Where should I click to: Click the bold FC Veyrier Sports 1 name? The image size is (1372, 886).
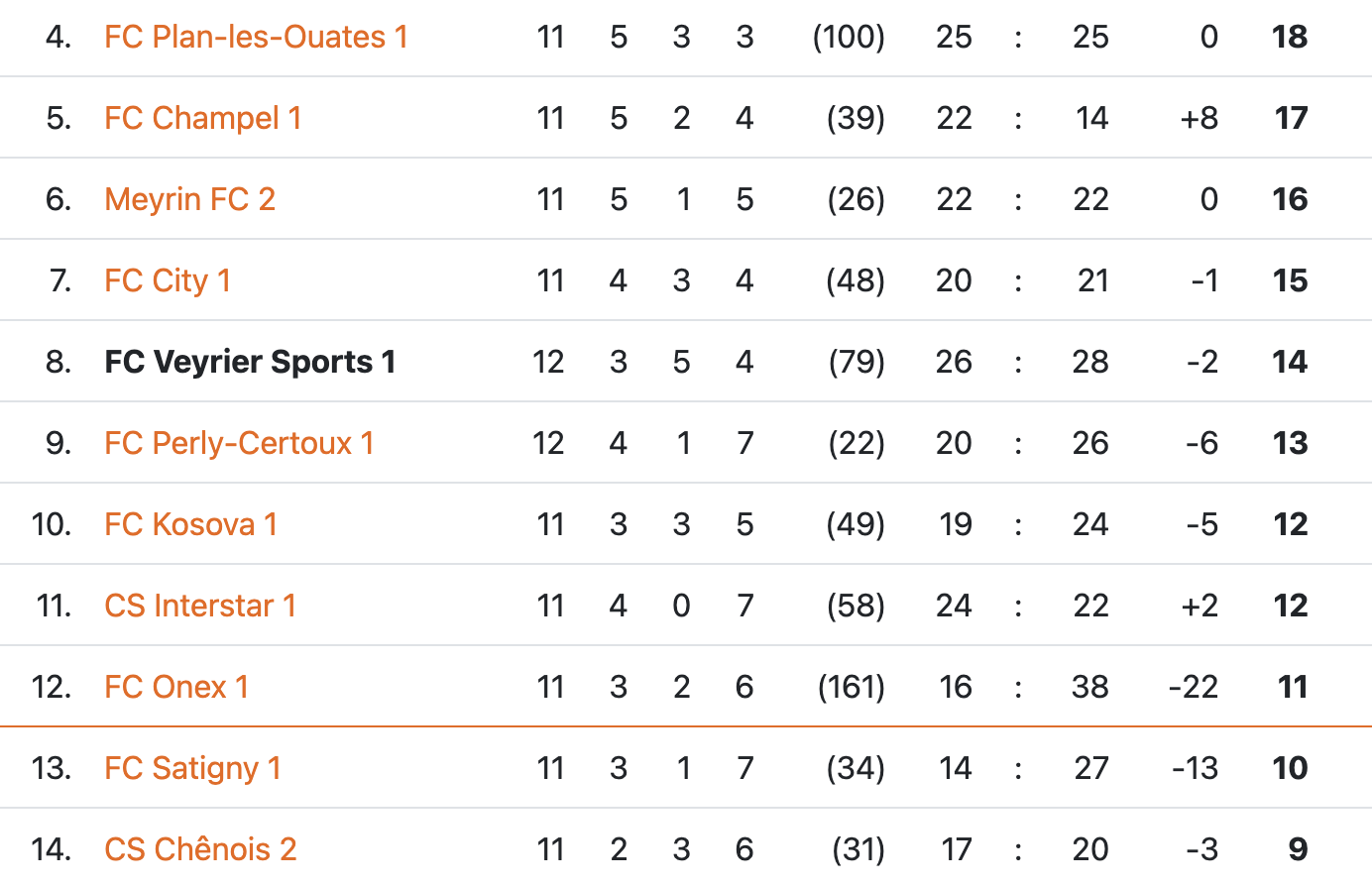point(250,363)
